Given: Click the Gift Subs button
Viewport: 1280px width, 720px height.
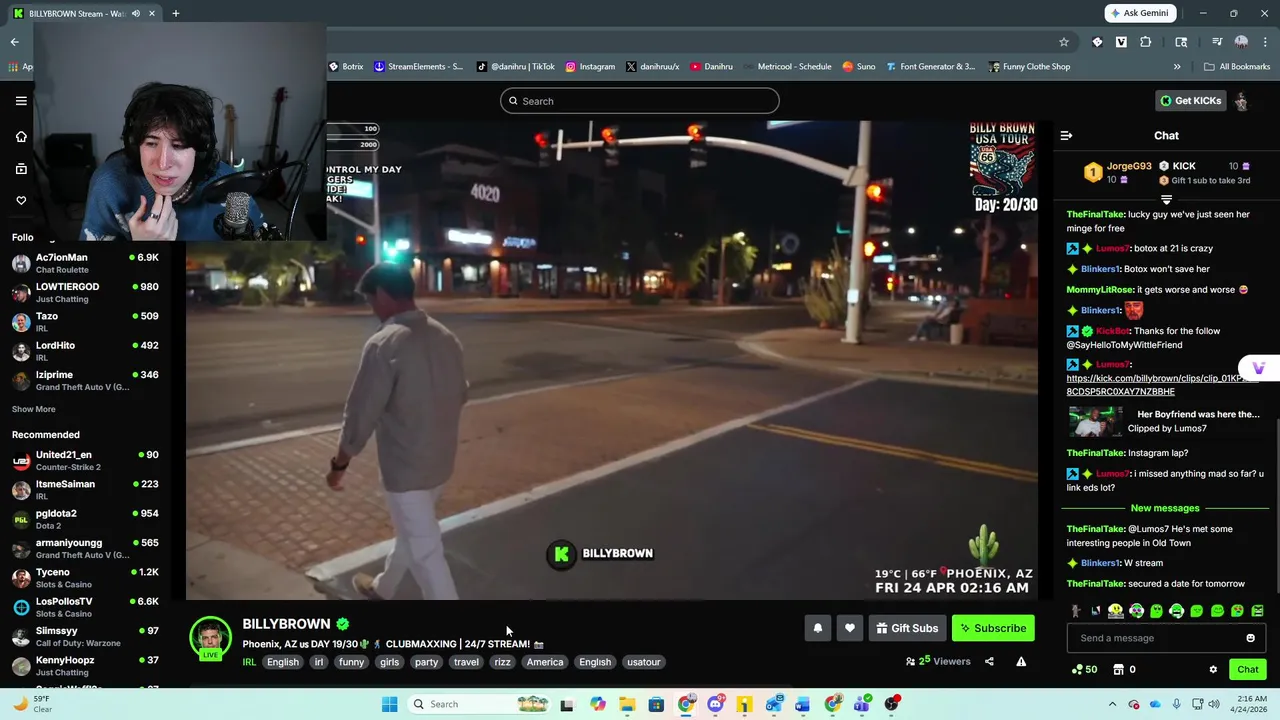Looking at the screenshot, I should [907, 628].
